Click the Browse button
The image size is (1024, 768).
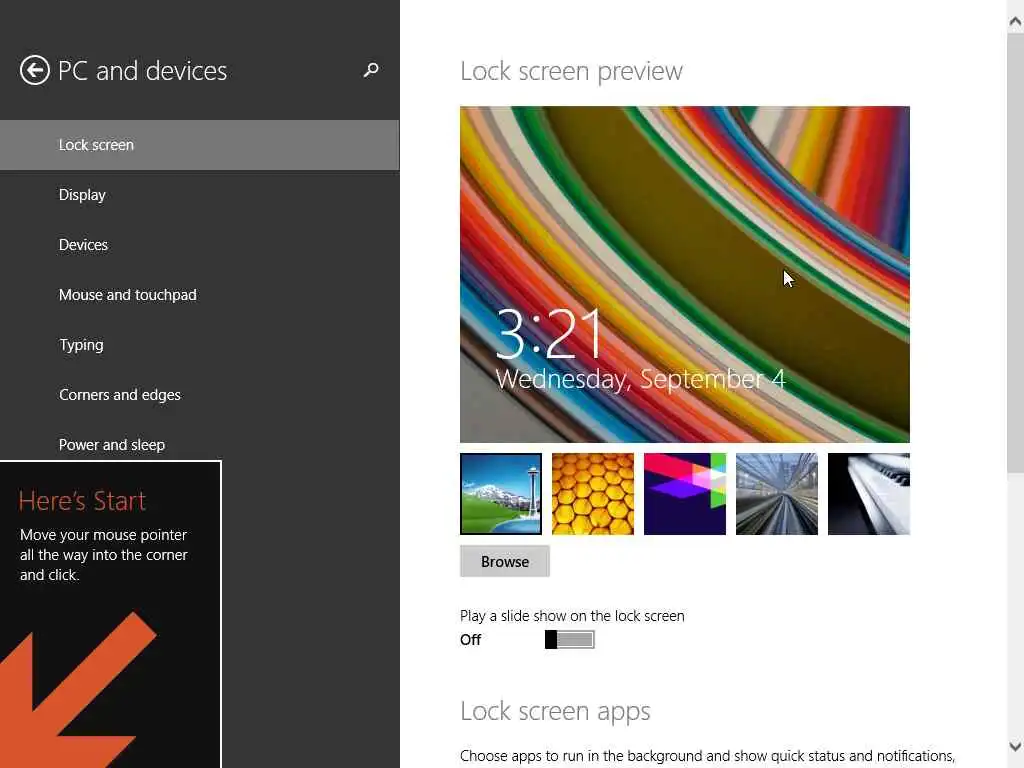(x=505, y=561)
